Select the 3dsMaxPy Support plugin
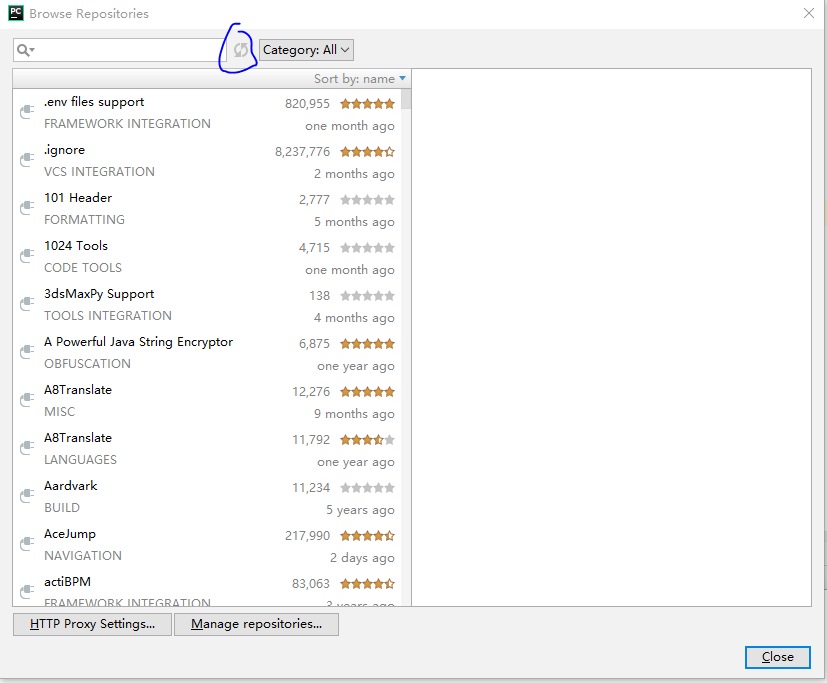 click(x=207, y=305)
